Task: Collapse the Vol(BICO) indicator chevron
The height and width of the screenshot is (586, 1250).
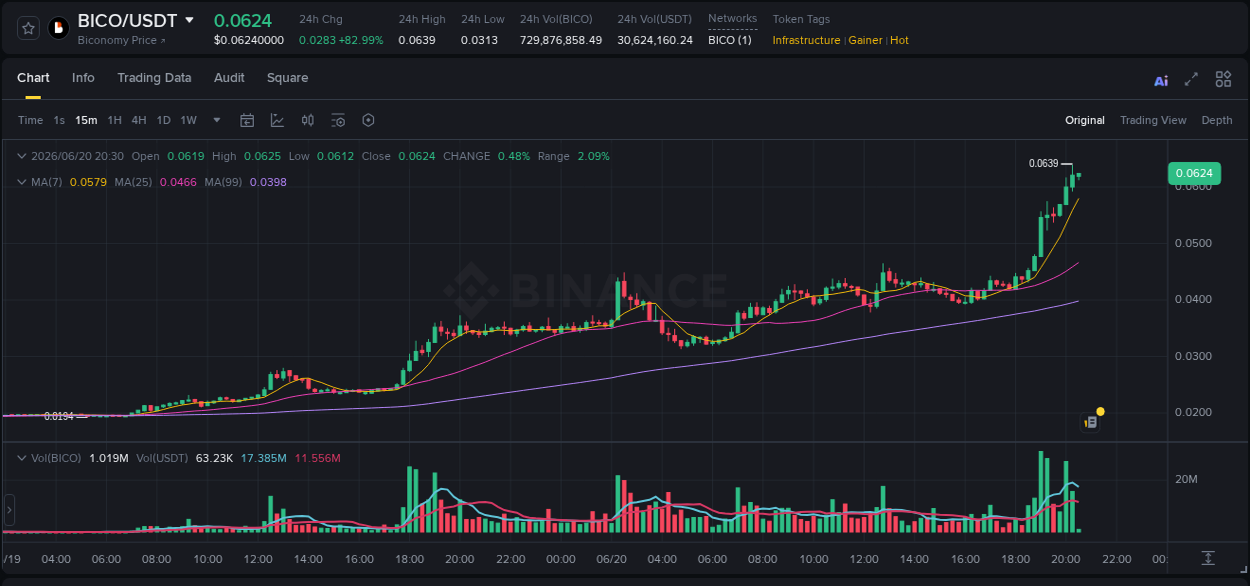Action: pyautogui.click(x=22, y=458)
